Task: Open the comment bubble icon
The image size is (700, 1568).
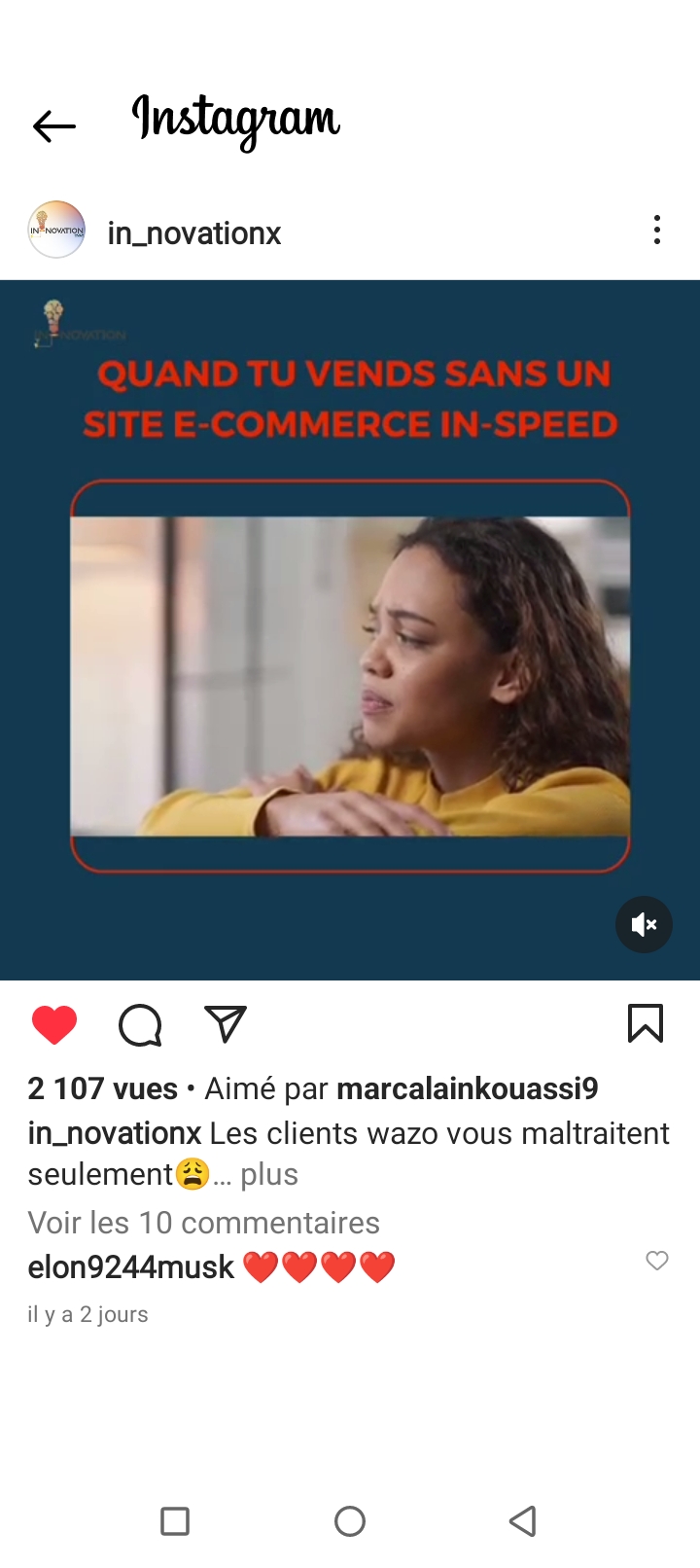Action: pos(140,1025)
